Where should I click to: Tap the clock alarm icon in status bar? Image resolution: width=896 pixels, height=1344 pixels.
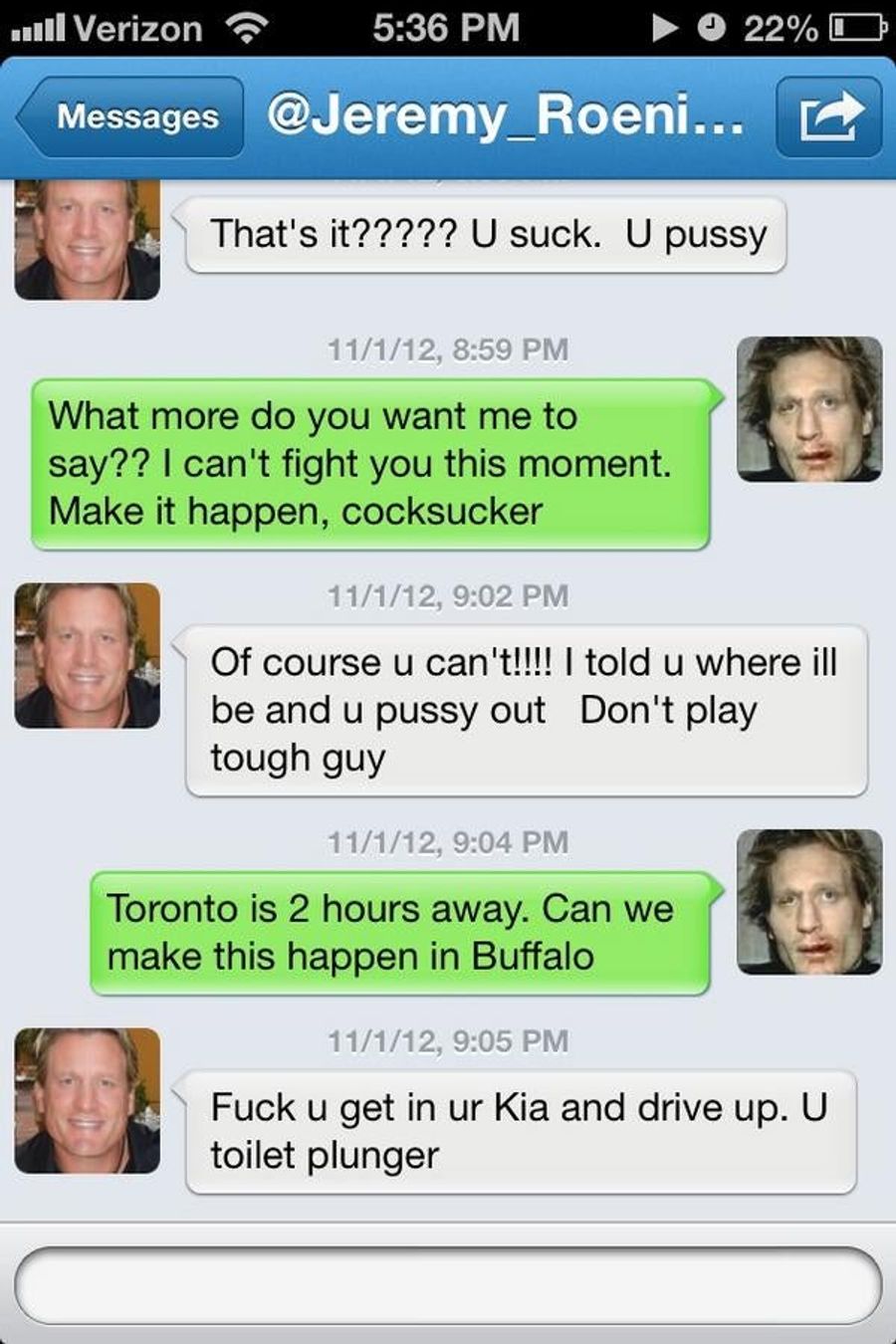click(711, 28)
